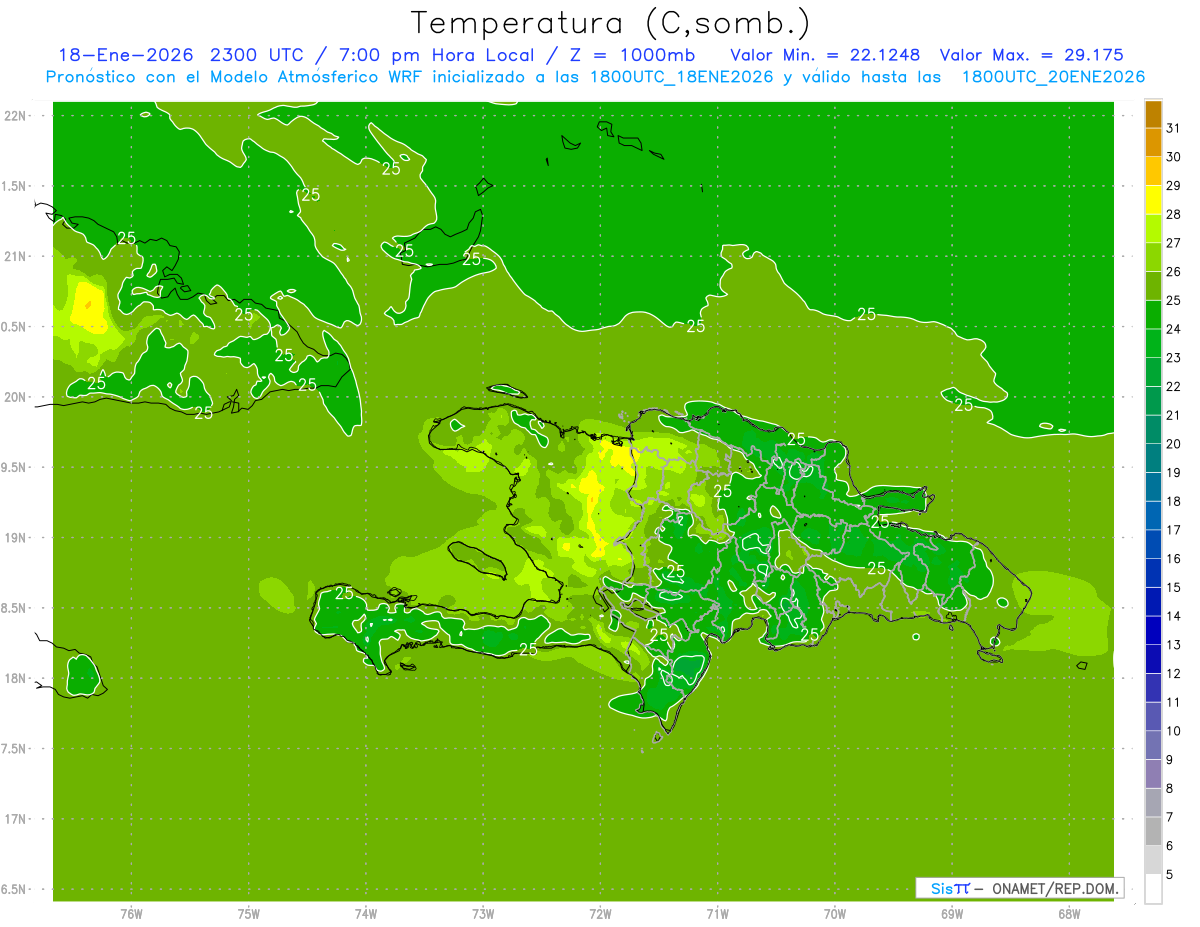1200x927 pixels.
Task: Click the legend value "29"
Action: click(1174, 186)
